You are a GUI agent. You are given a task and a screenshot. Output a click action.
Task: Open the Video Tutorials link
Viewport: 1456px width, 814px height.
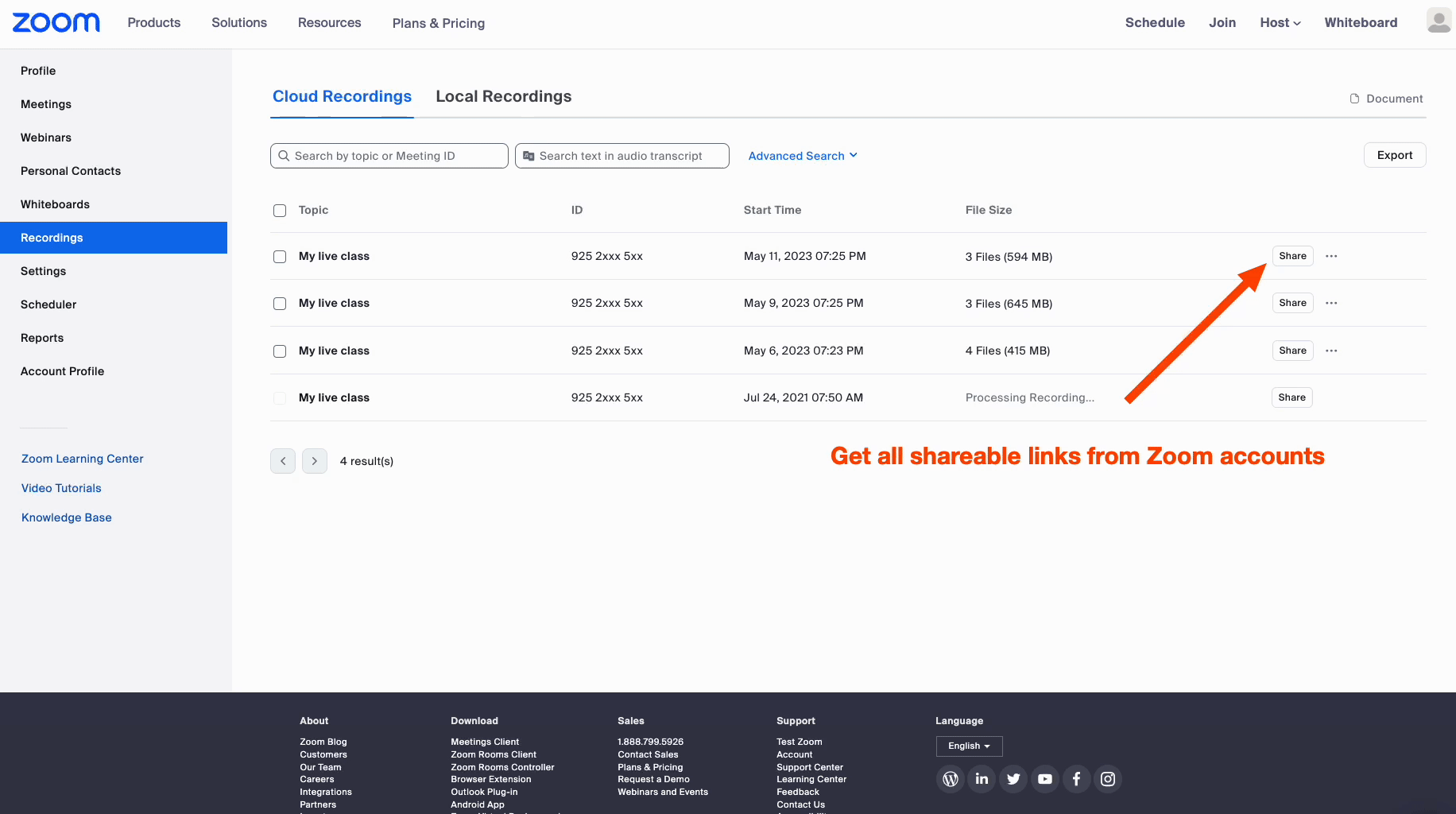(61, 488)
